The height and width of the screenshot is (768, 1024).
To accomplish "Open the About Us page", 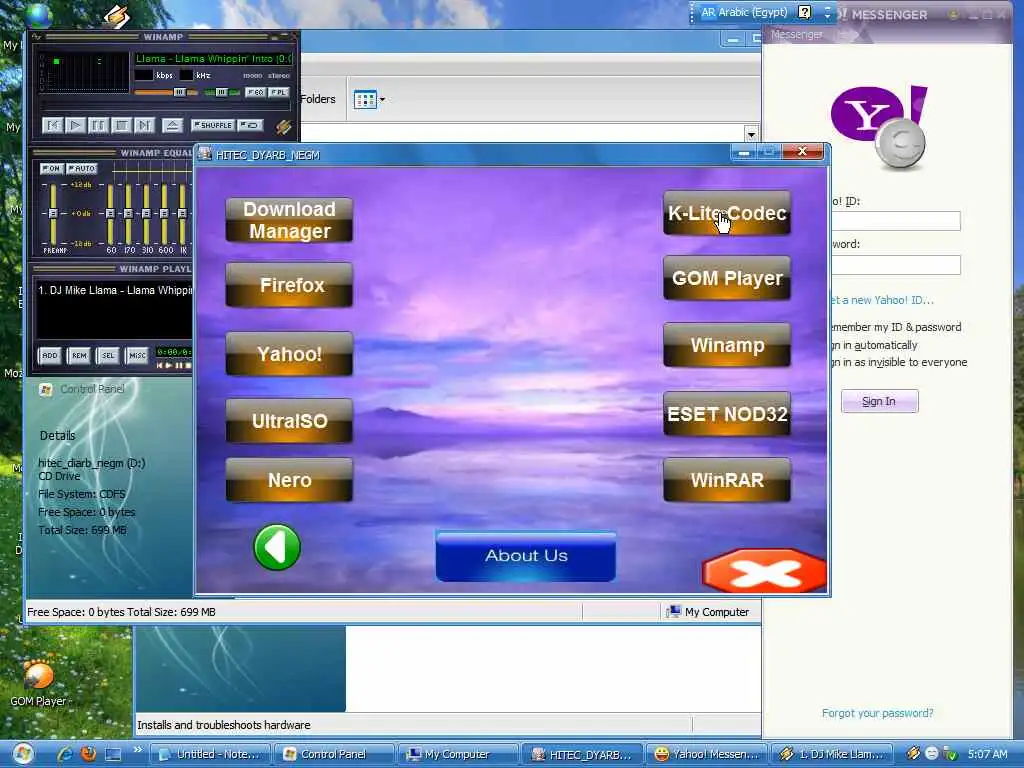I will 526,556.
